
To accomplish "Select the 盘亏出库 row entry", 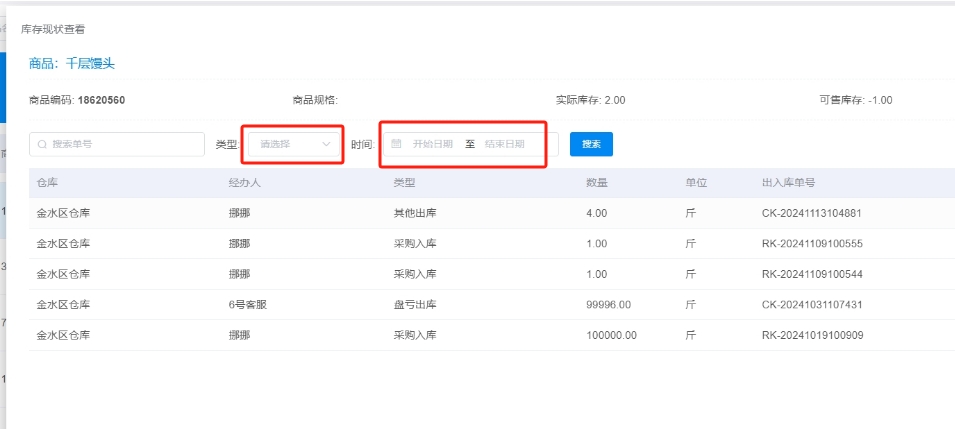I will pyautogui.click(x=415, y=305).
